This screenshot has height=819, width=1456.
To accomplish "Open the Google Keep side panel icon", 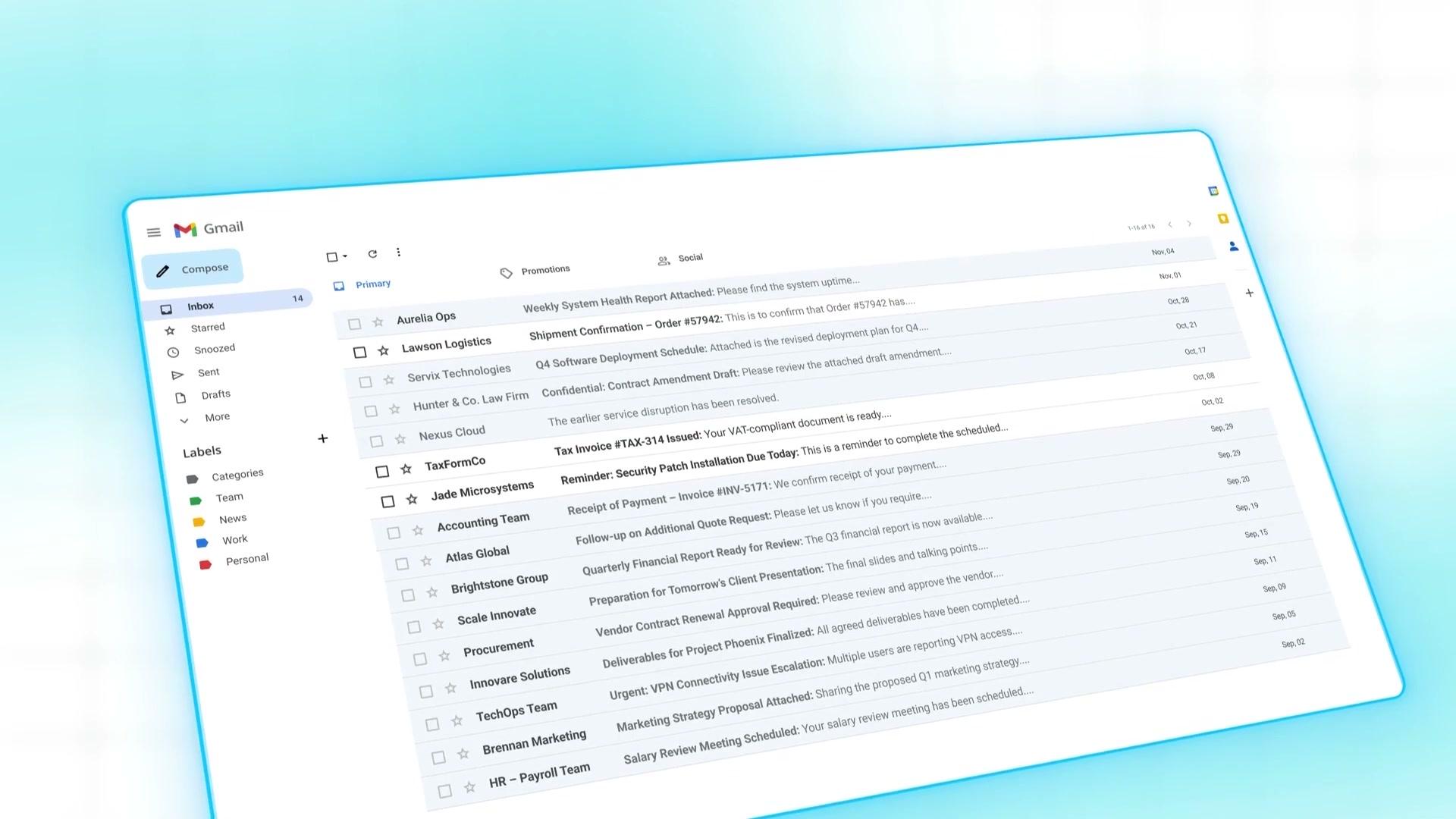I will 1223,218.
